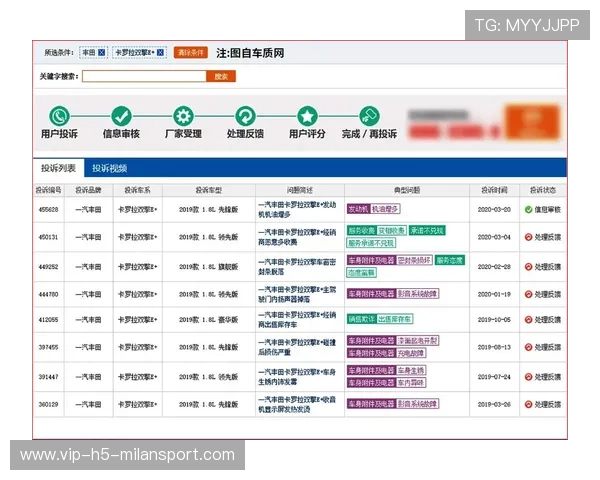Open the 漆面起泡开裂 tag in row 397455
Viewport: 600px width, 480px height.
[417, 340]
